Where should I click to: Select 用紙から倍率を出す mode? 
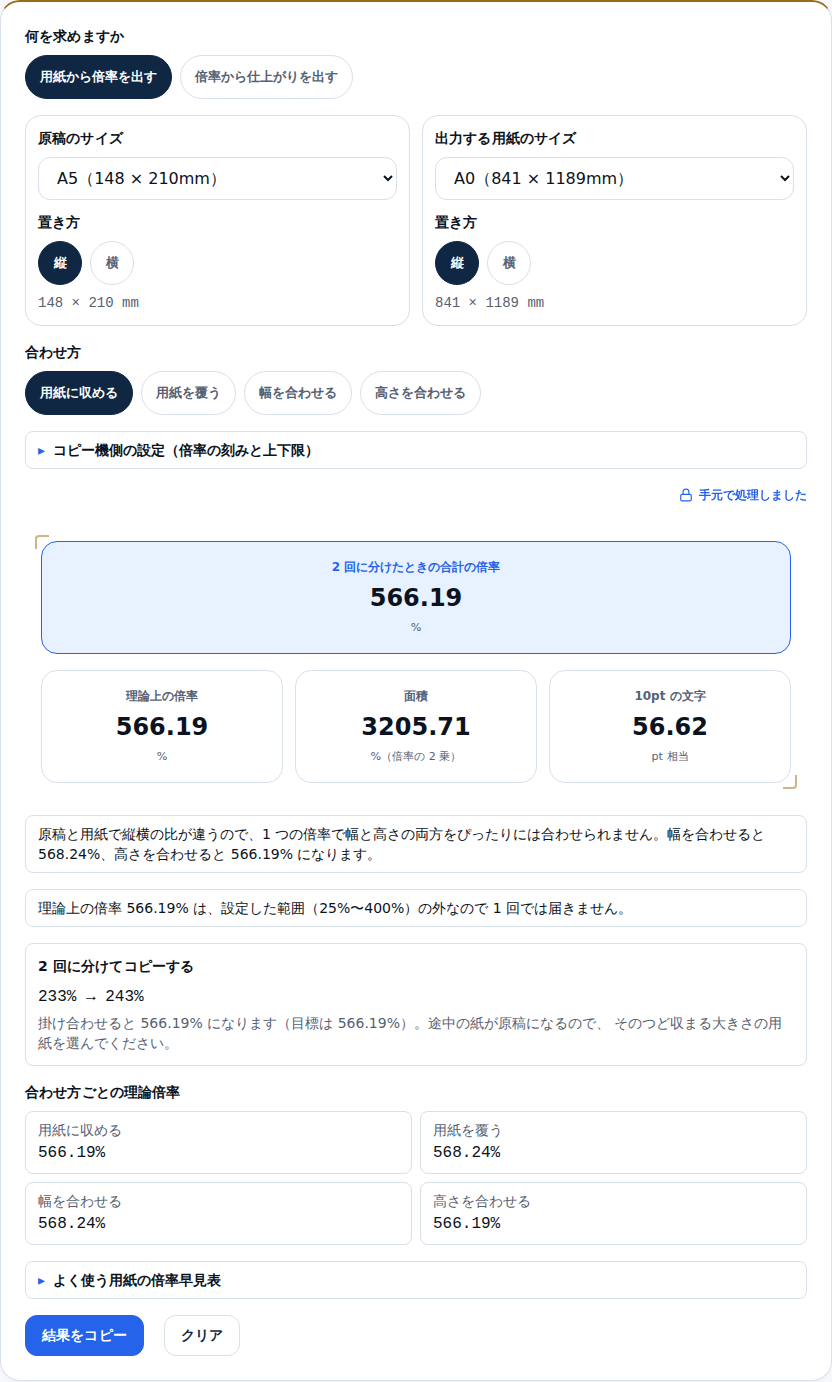coord(99,77)
